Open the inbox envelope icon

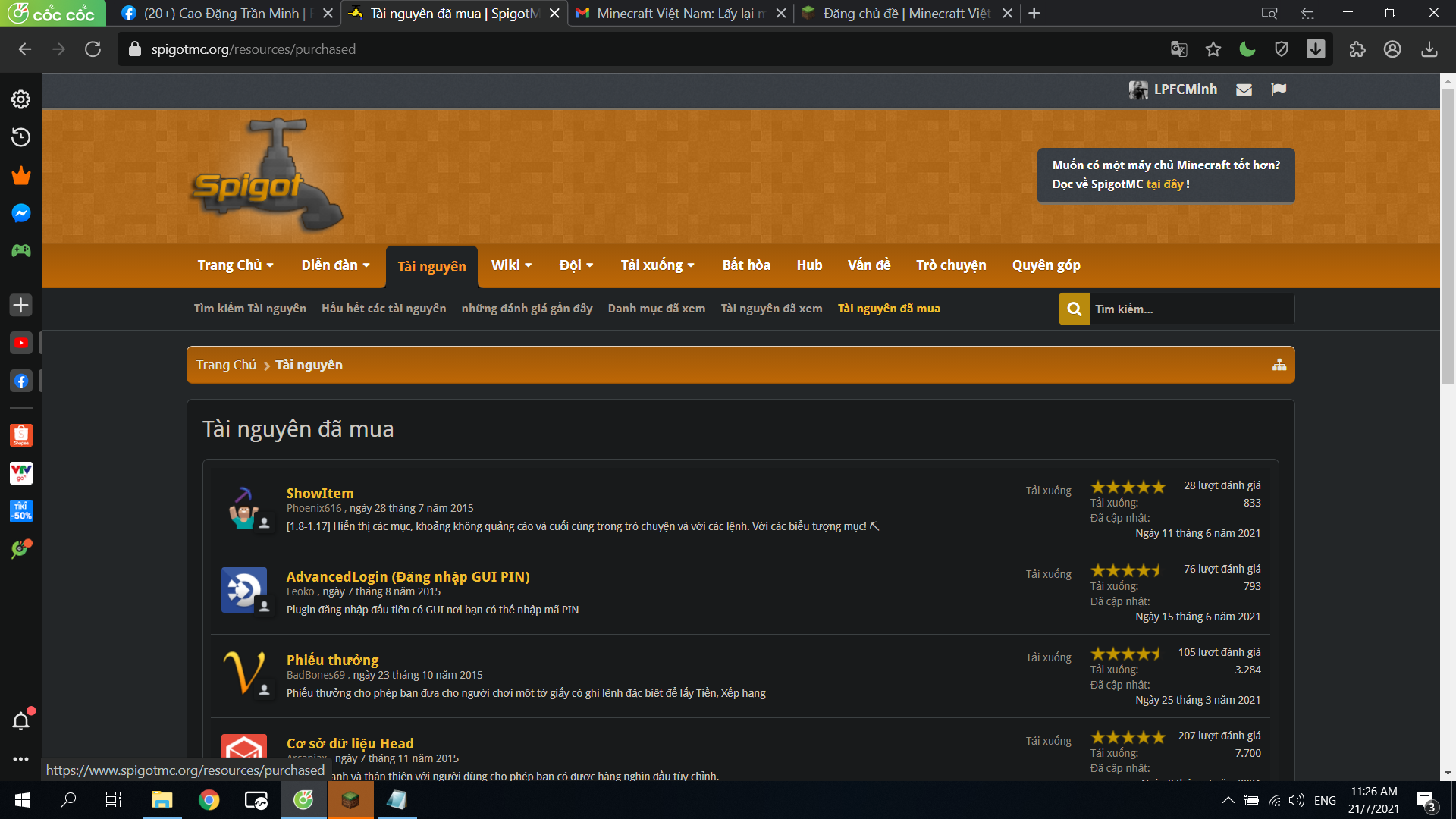1244,89
